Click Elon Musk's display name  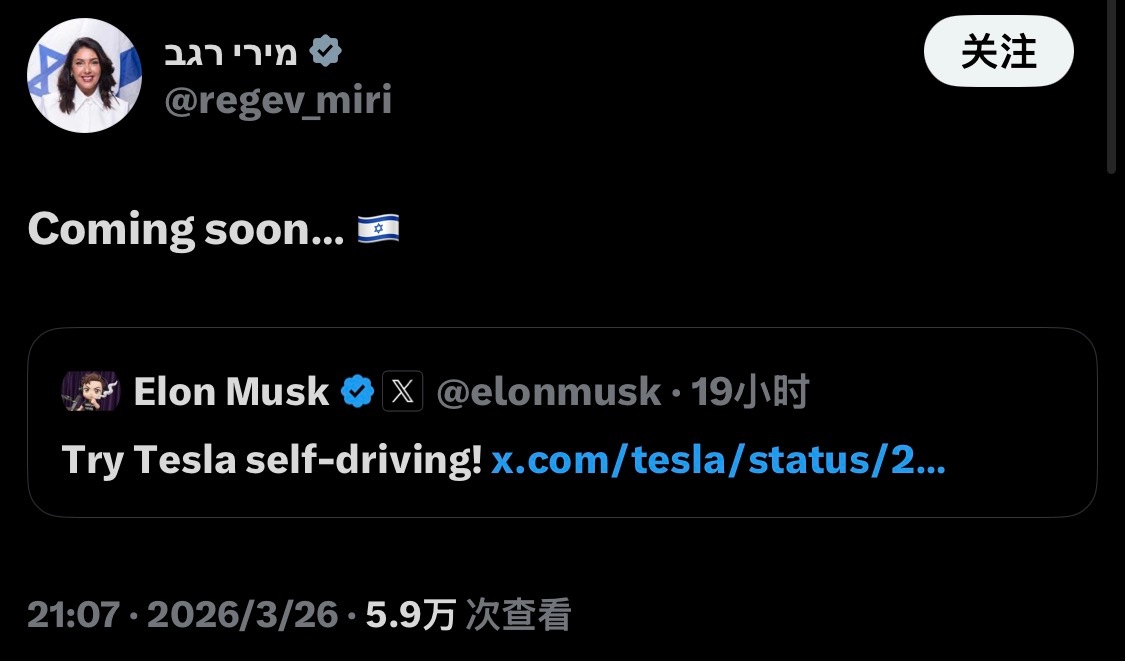(x=230, y=391)
